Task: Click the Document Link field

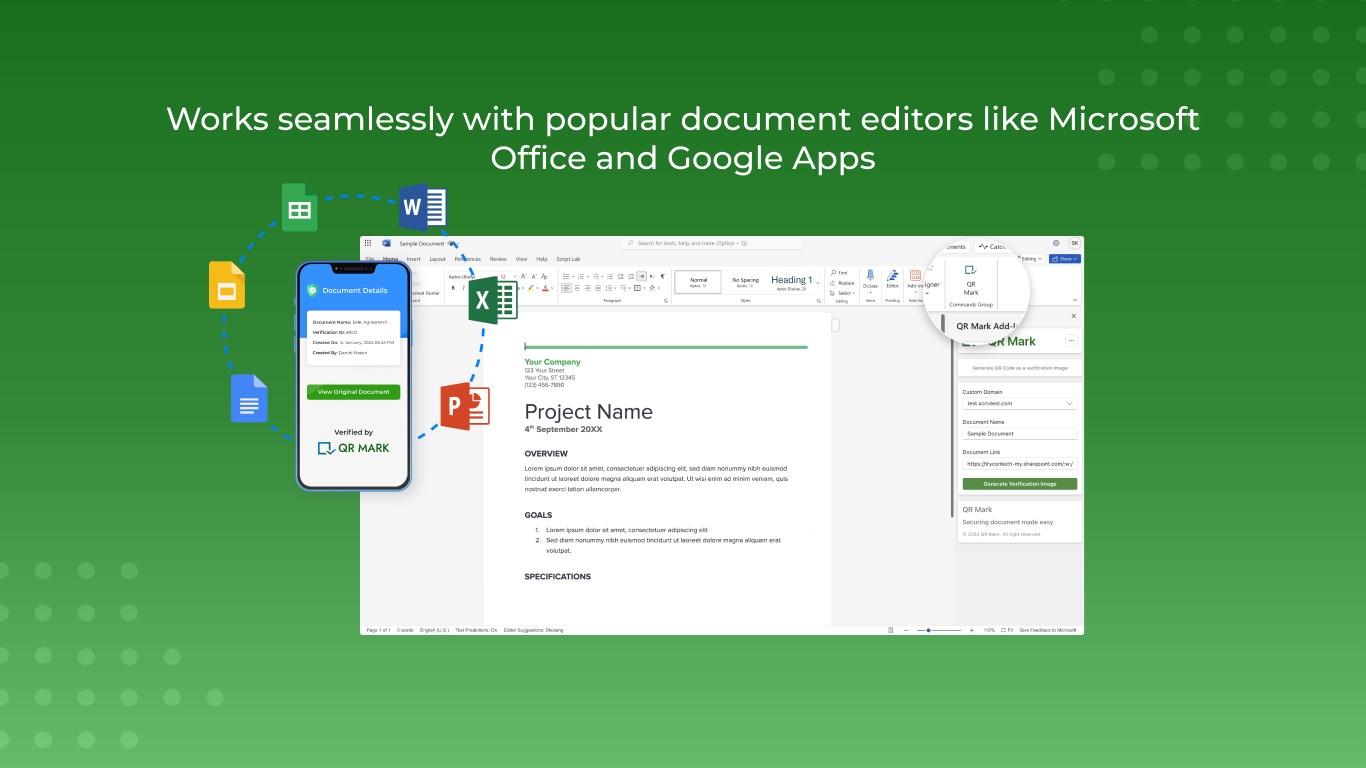Action: (1020, 463)
